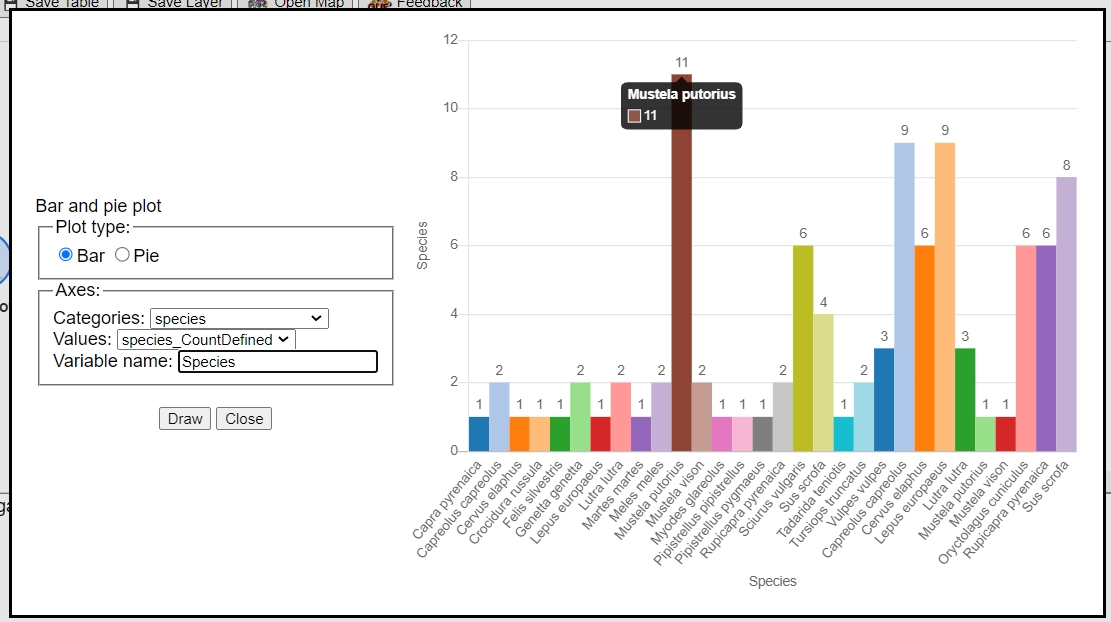
Task: Click the 'Capra pyrenaica' x-axis label
Action: 446,500
